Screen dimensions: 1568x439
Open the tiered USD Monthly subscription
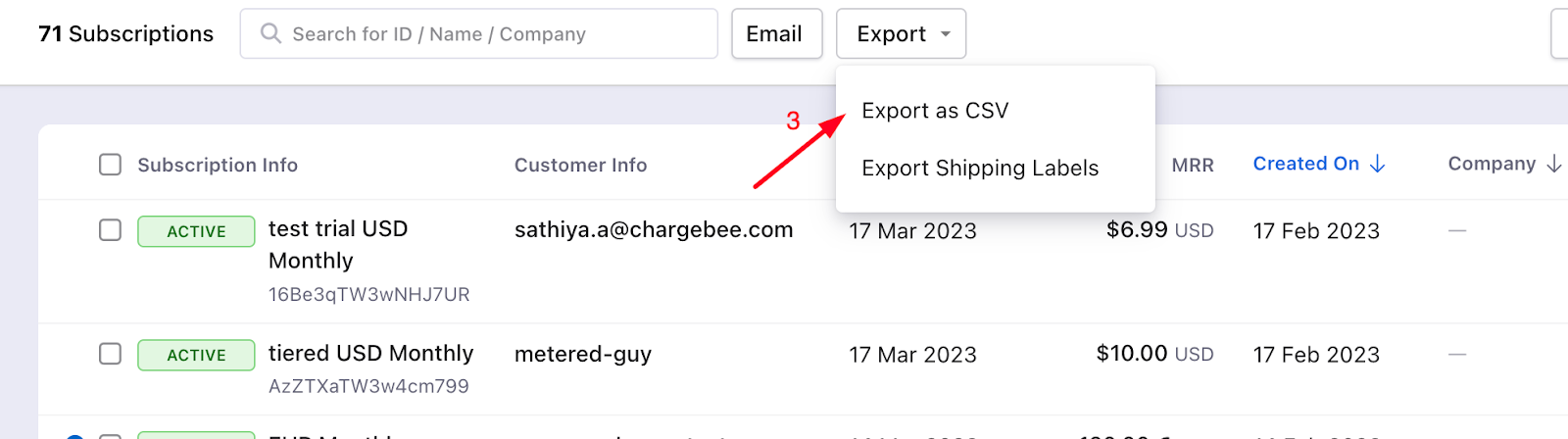[x=370, y=354]
